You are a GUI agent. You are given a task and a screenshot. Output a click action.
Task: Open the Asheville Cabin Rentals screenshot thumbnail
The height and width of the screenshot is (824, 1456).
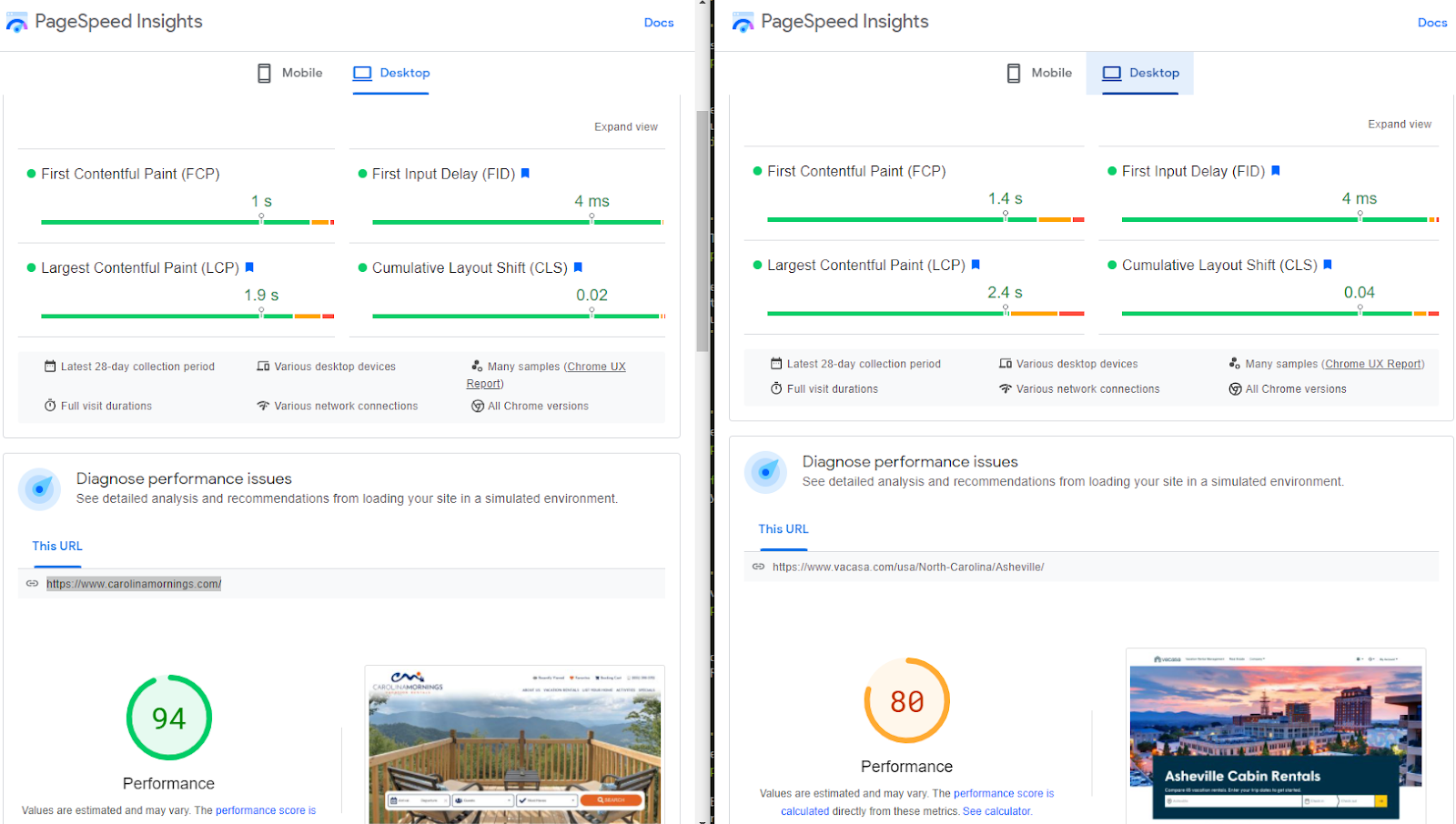pyautogui.click(x=1276, y=735)
